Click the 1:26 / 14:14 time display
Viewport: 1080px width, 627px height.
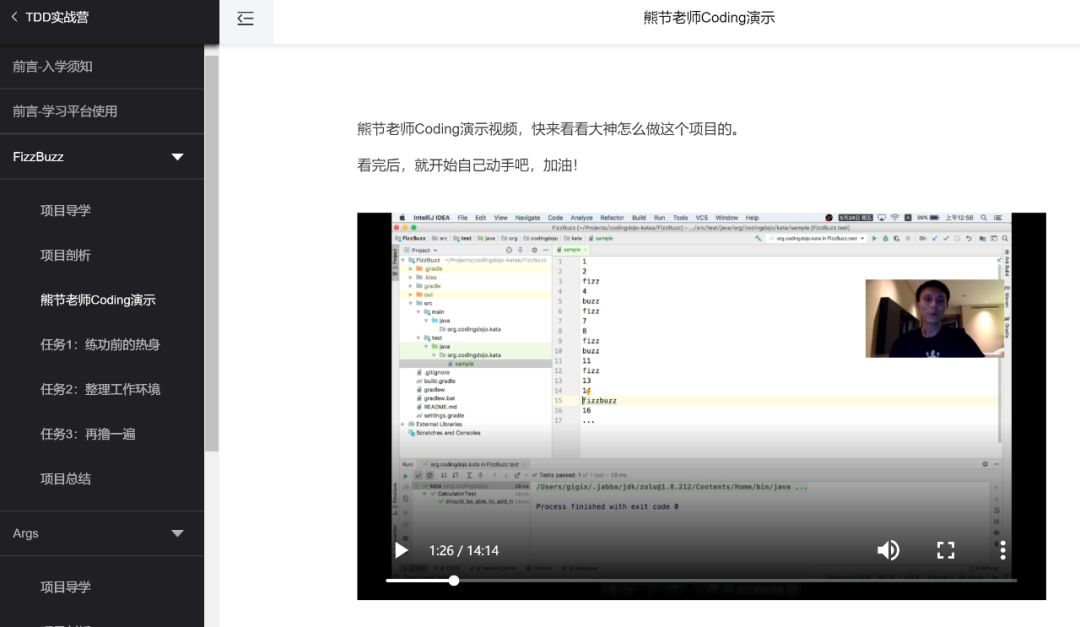click(x=464, y=551)
